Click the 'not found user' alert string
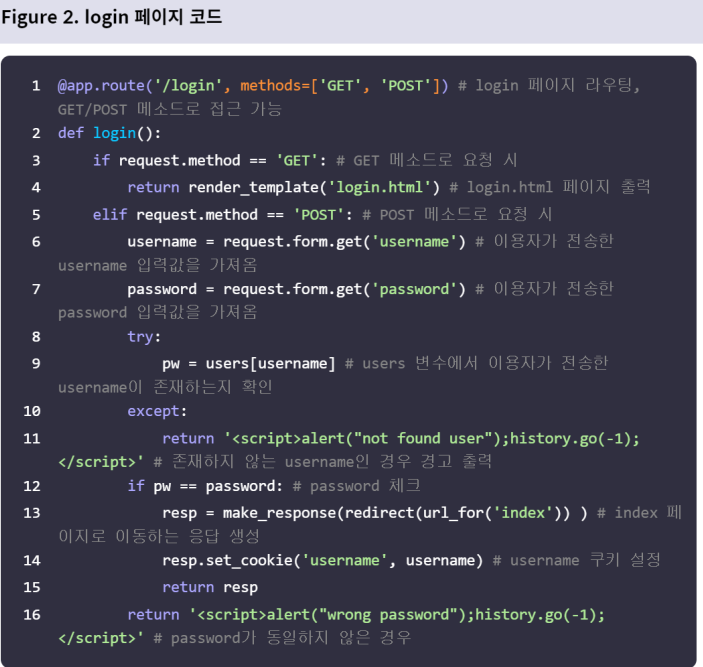Viewport: 703px width, 667px height. [x=423, y=438]
